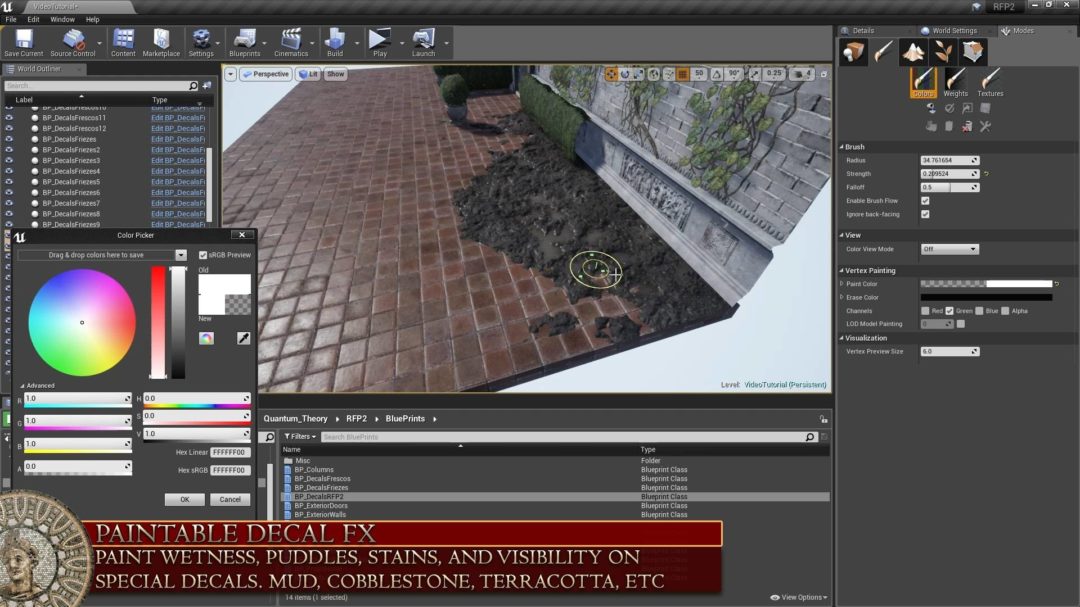1080x607 pixels.
Task: Hide BP_DecalsFriezes3 with its eye icon
Action: pyautogui.click(x=9, y=161)
